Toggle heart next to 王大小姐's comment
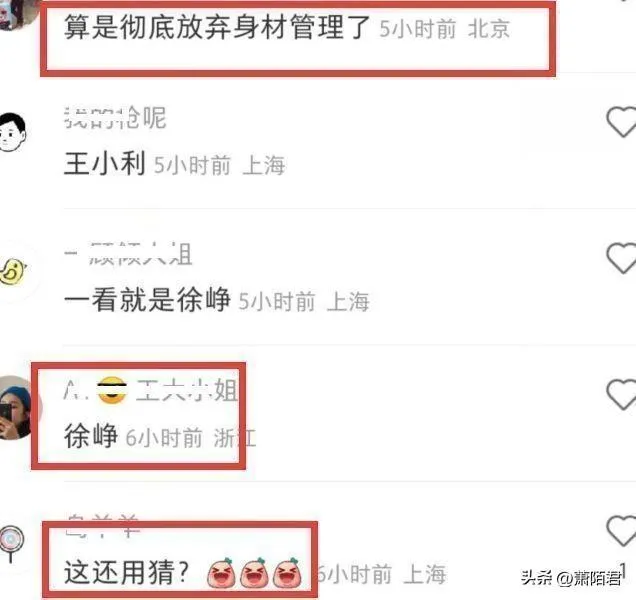The height and width of the screenshot is (600, 636). coord(621,395)
